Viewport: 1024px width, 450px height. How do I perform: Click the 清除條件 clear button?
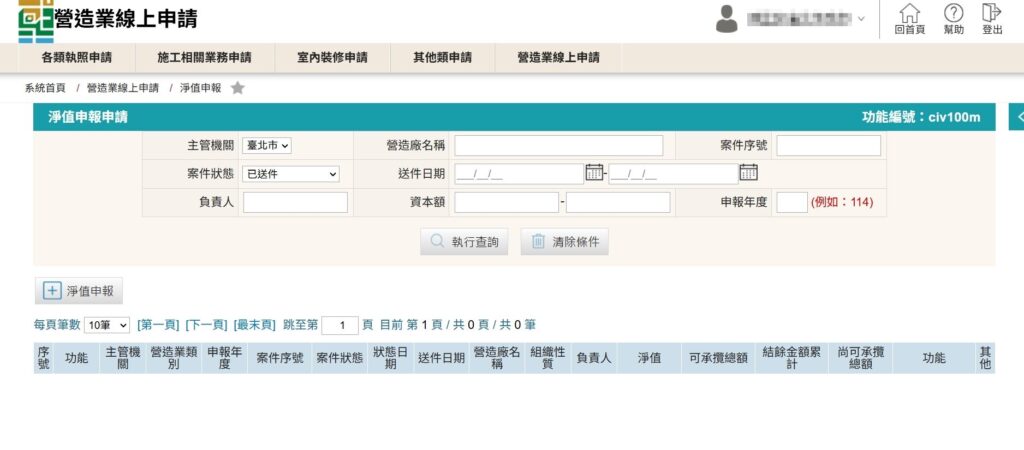pos(565,241)
